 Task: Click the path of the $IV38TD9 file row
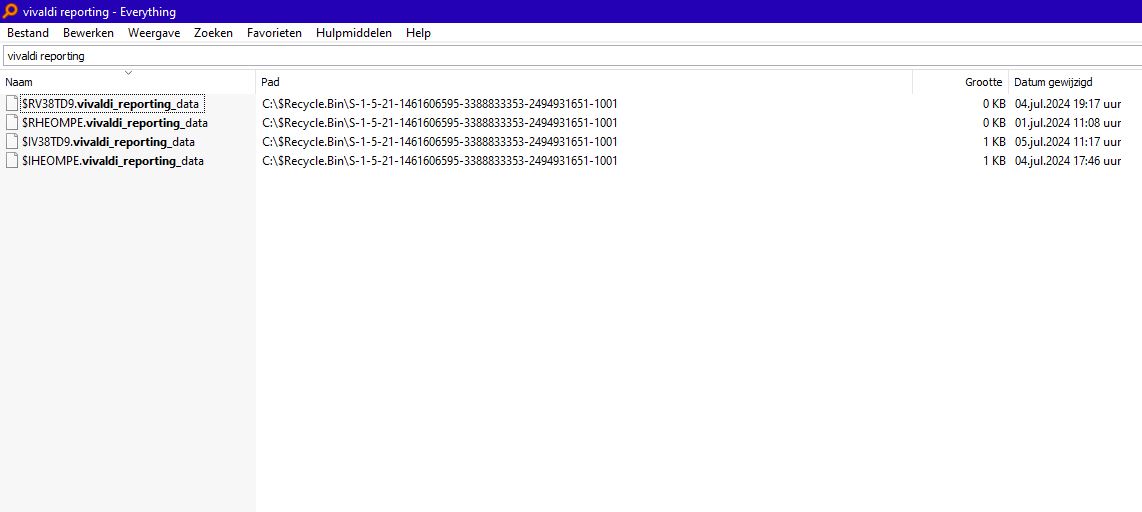pyautogui.click(x=440, y=141)
